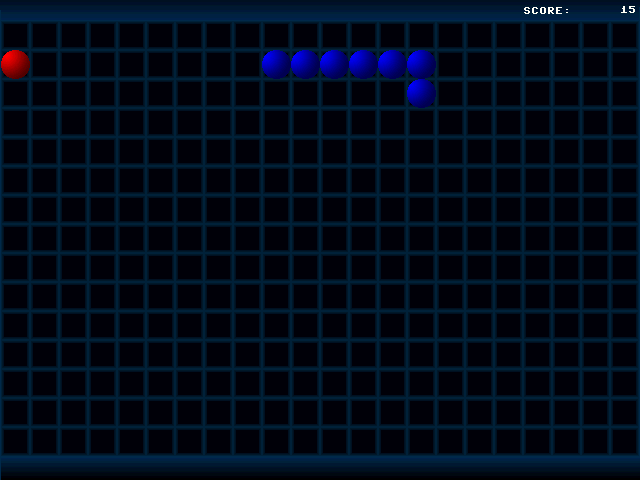640x480 pixels.
Task: Click the leftmost blue snake ball
Action: tap(276, 64)
